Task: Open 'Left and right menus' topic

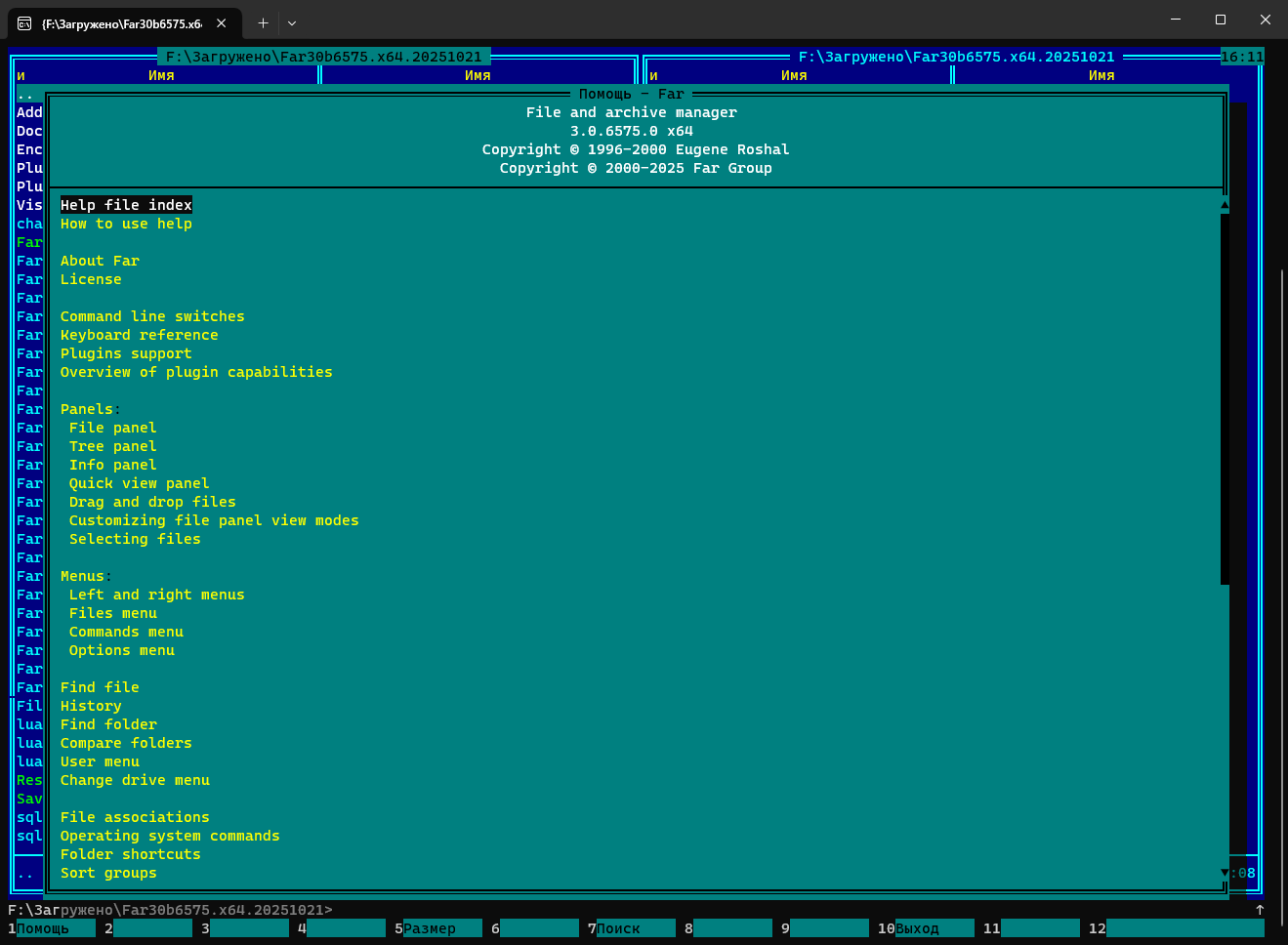Action: point(157,595)
